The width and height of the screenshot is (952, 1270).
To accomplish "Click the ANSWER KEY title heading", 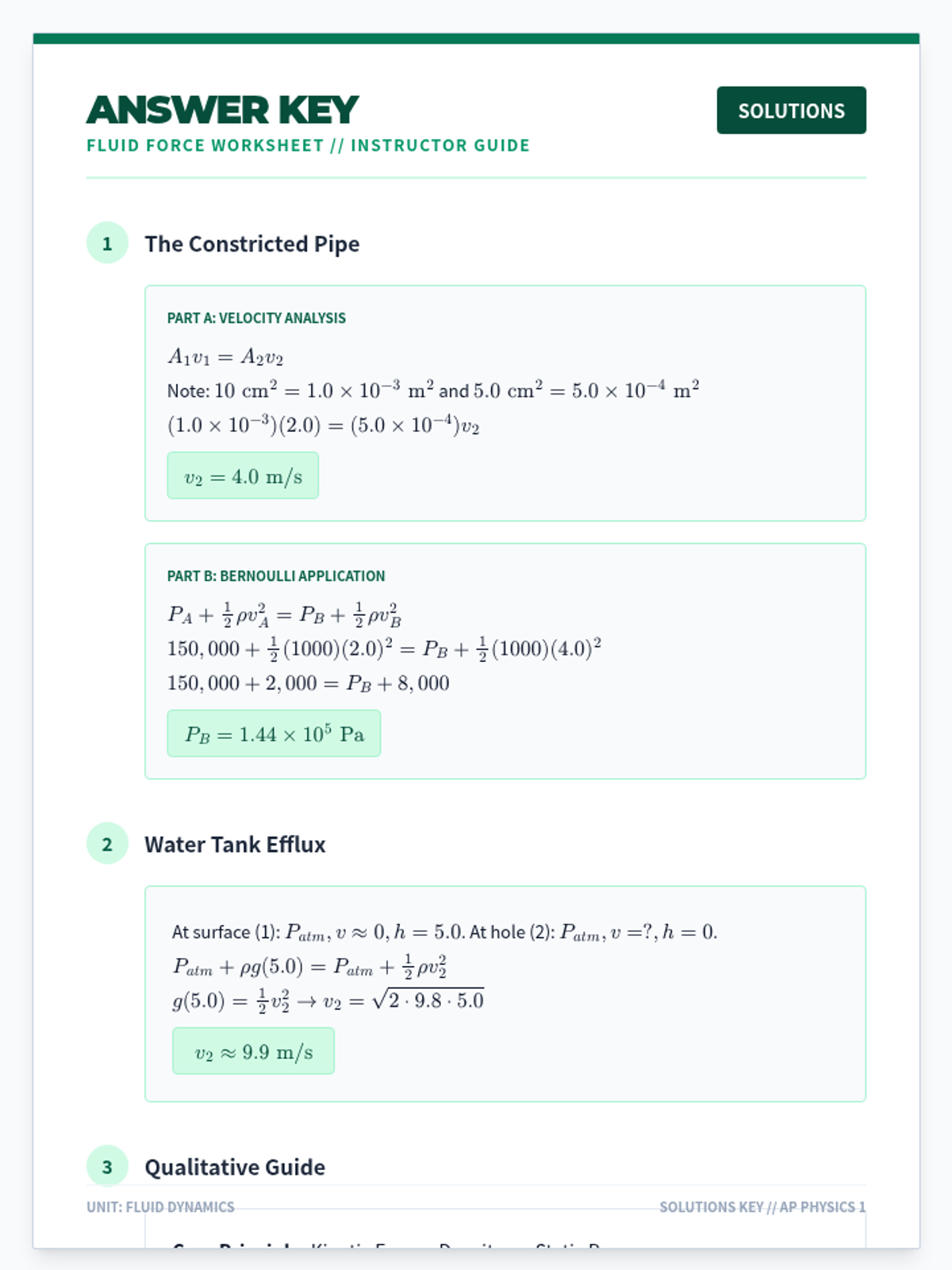I will coord(222,110).
